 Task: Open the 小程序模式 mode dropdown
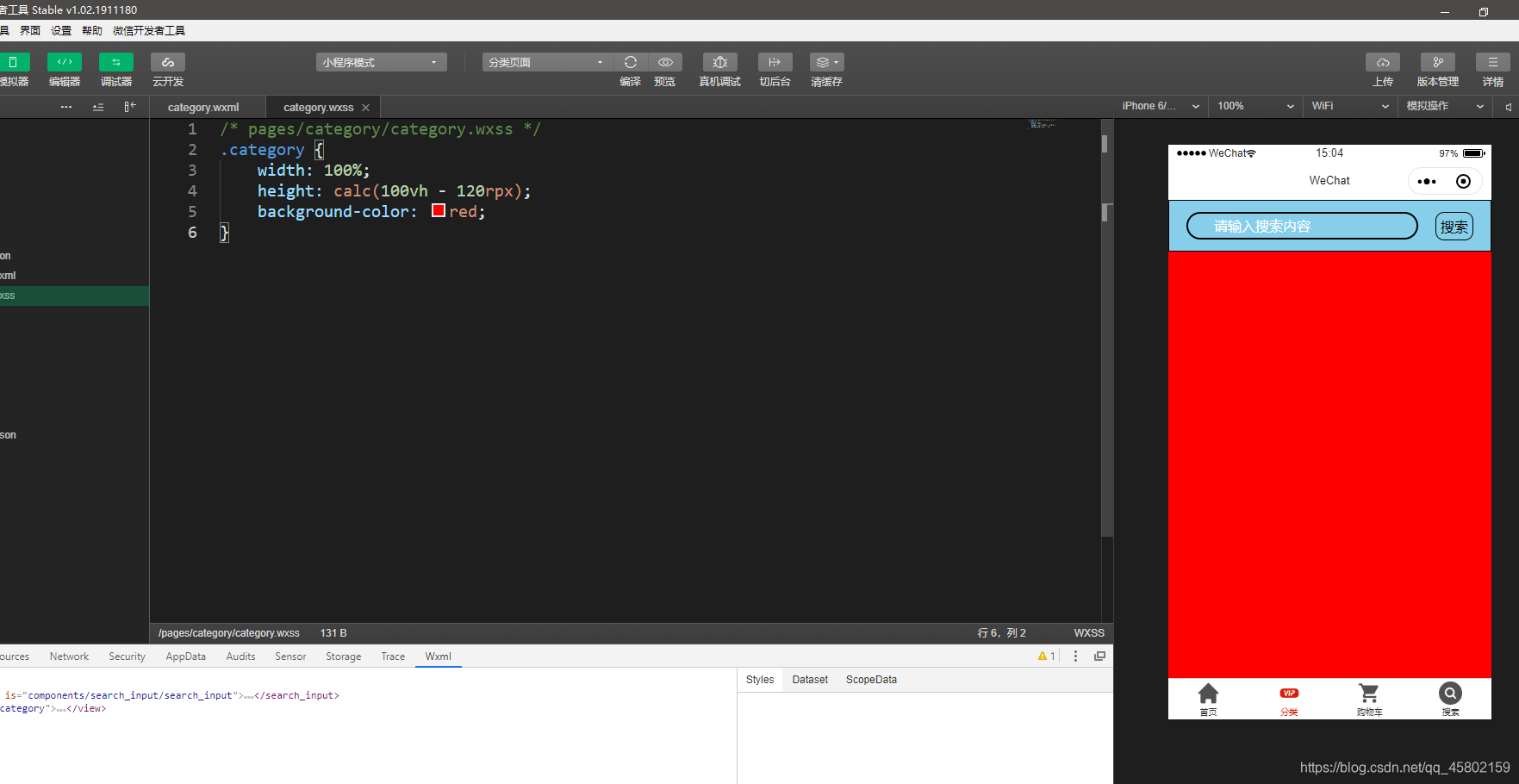381,62
